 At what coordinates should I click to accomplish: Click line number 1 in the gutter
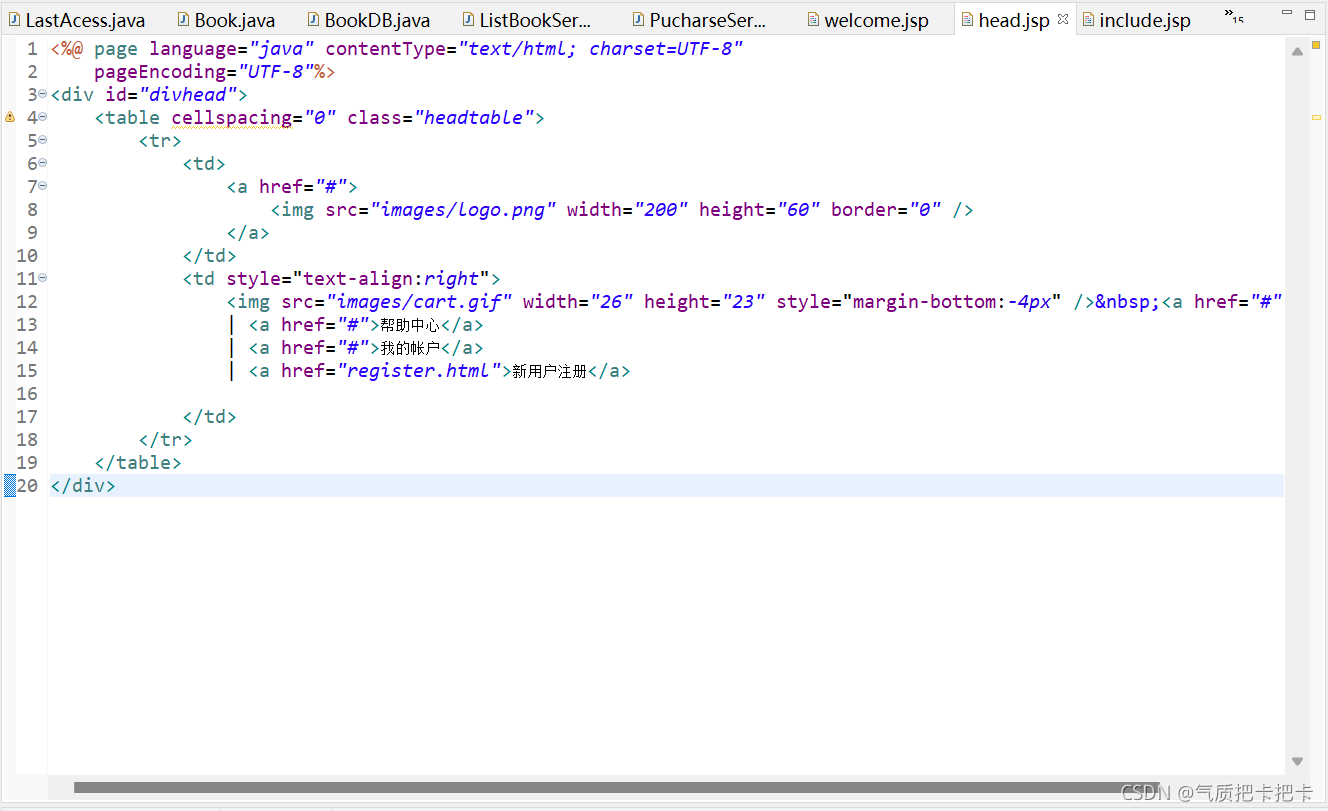(x=32, y=49)
